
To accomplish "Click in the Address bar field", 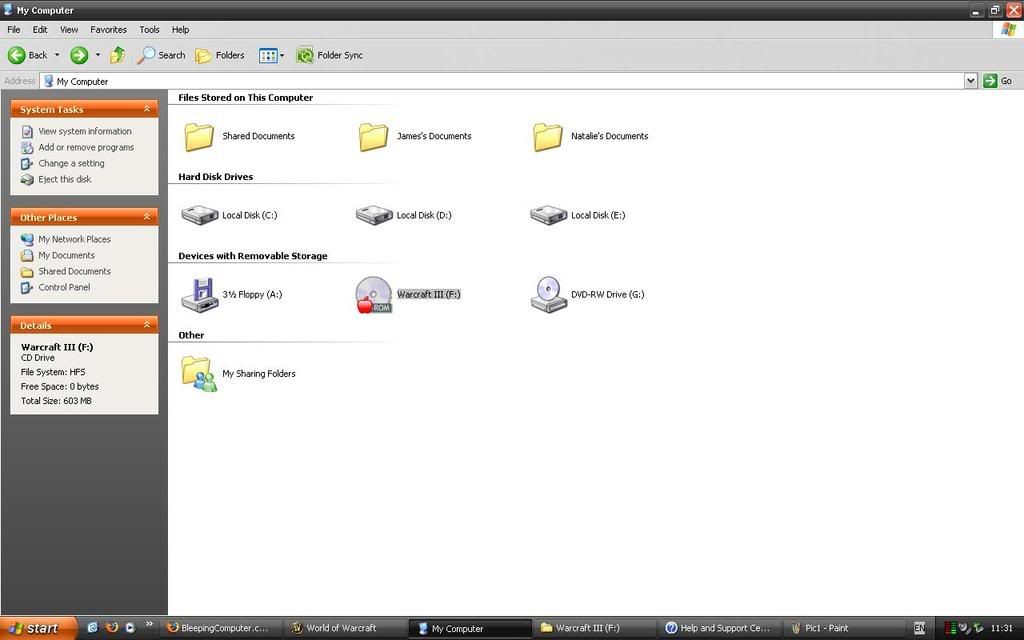I will click(502, 81).
